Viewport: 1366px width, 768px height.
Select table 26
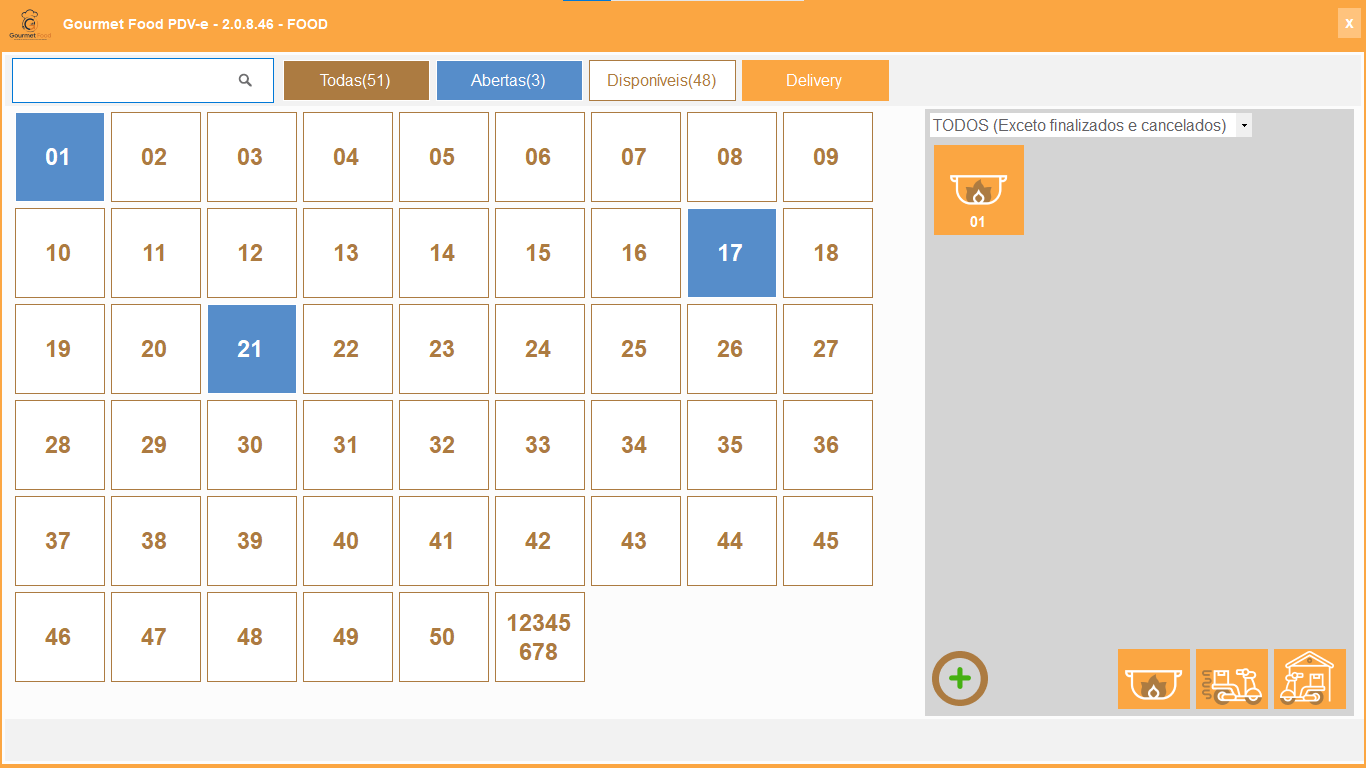[x=732, y=349]
